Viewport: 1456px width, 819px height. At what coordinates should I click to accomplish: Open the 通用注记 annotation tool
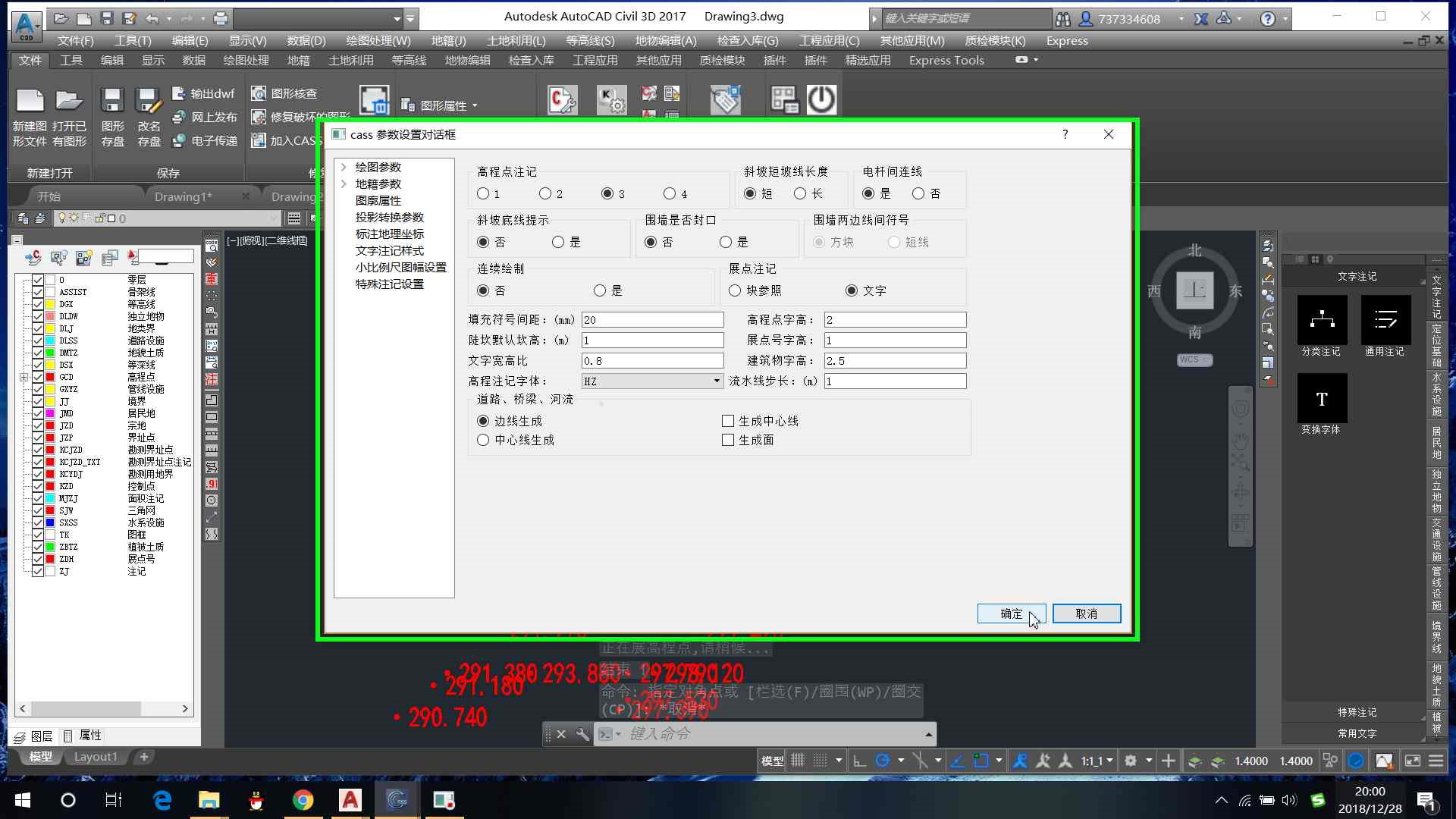pos(1385,320)
